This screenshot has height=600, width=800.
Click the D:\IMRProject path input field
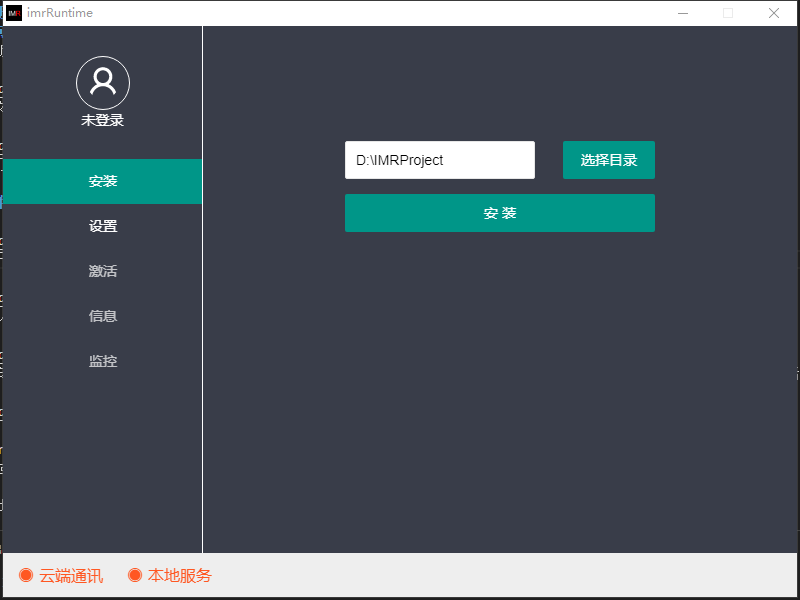(x=439, y=160)
